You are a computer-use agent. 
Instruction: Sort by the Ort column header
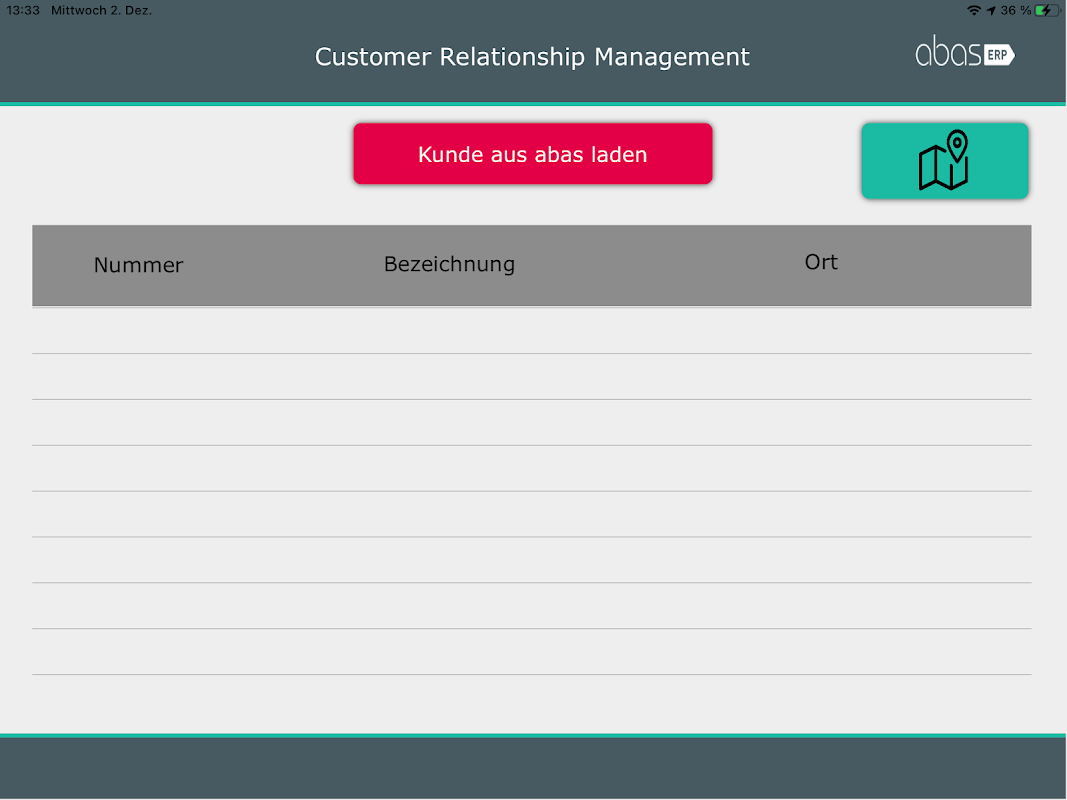click(x=821, y=262)
